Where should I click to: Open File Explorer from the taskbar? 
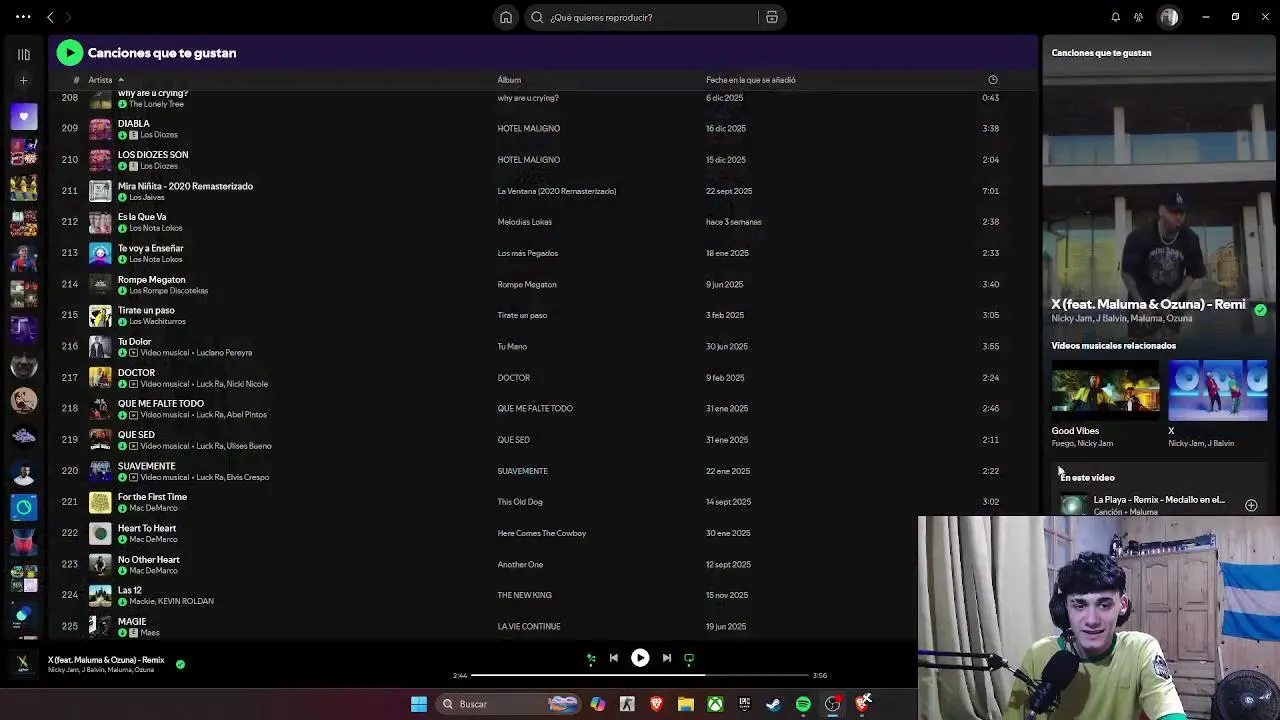click(686, 704)
